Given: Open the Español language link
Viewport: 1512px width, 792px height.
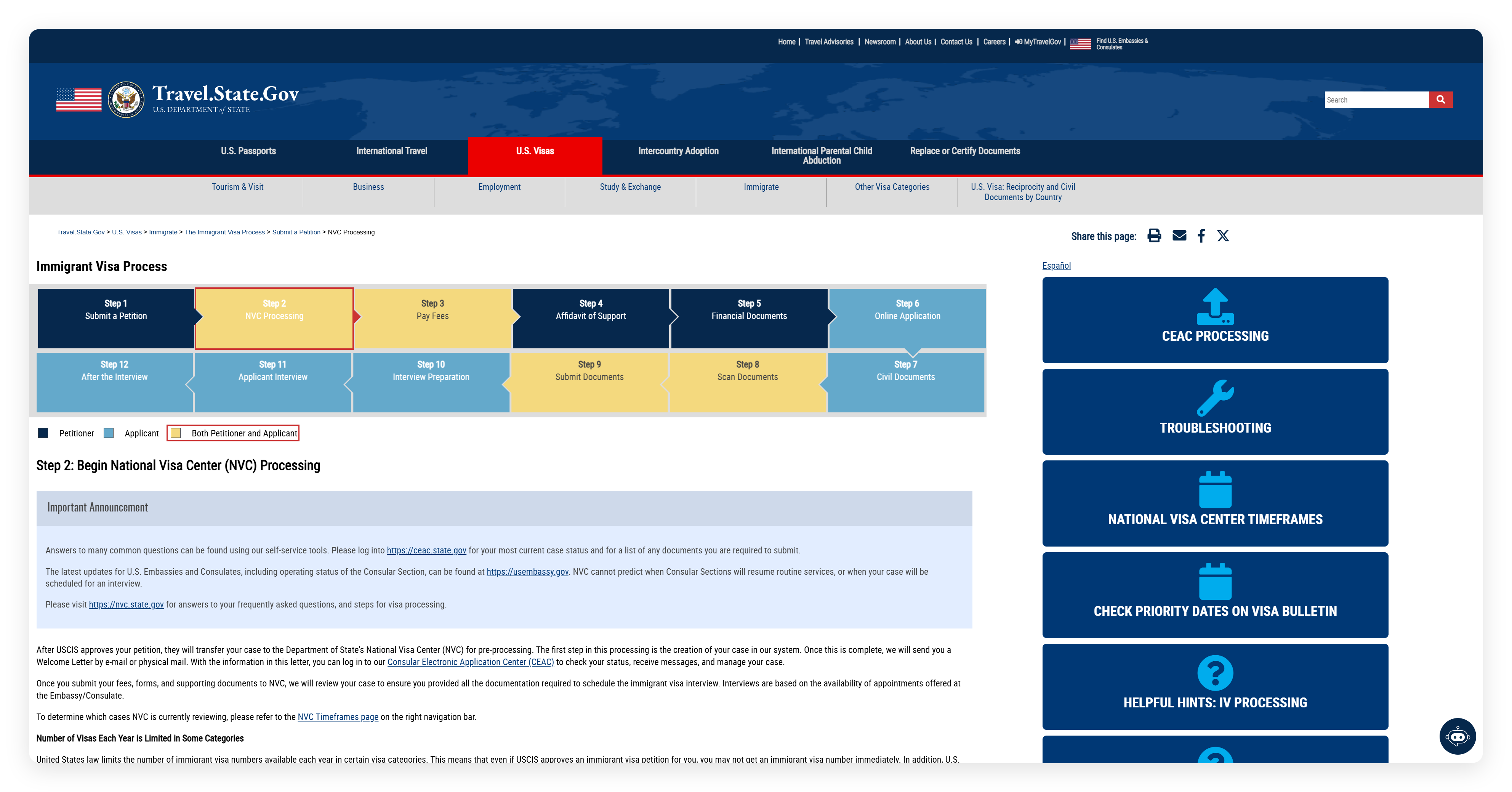Looking at the screenshot, I should [x=1056, y=266].
